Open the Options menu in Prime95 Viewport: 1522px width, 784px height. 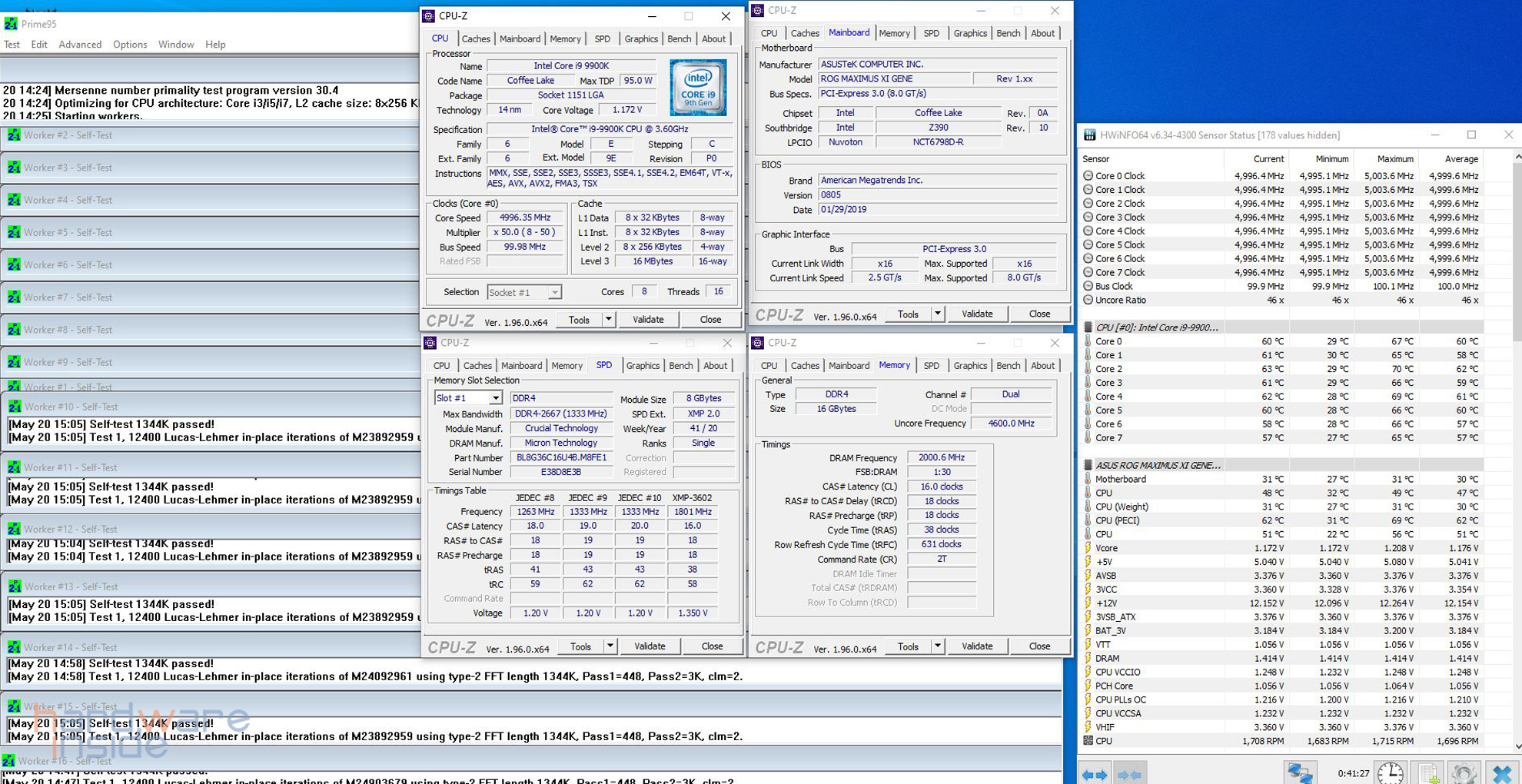point(130,44)
